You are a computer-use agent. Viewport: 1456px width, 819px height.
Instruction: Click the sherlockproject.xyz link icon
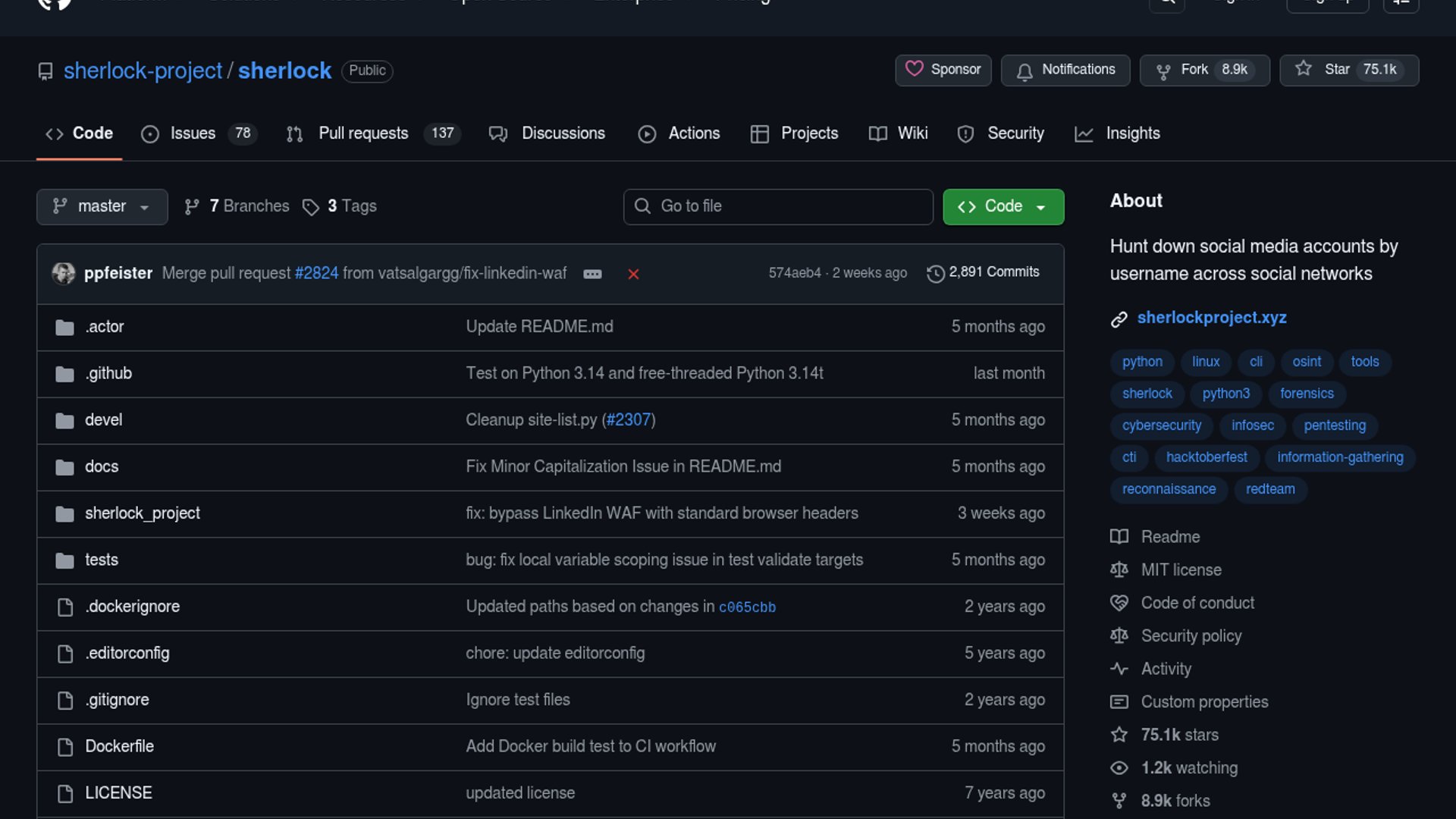click(1119, 319)
